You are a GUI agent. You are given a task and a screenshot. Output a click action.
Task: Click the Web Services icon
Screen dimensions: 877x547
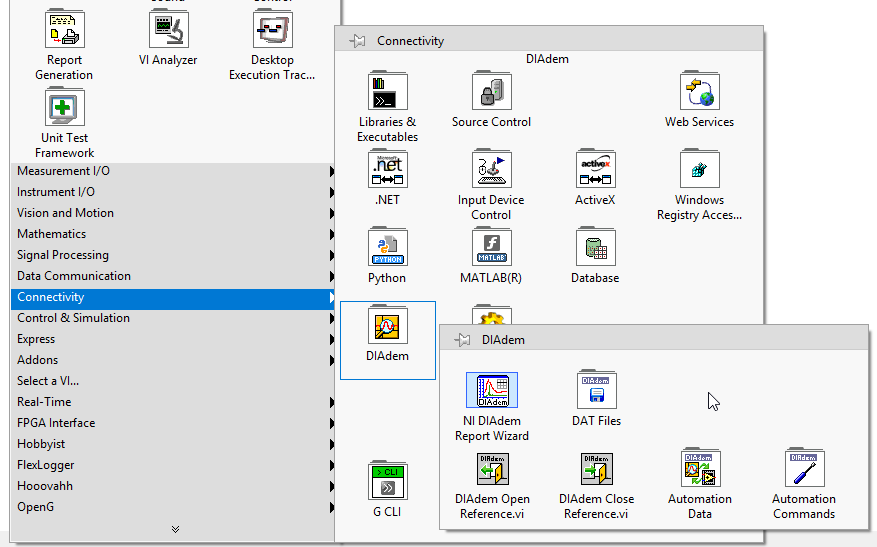699,92
